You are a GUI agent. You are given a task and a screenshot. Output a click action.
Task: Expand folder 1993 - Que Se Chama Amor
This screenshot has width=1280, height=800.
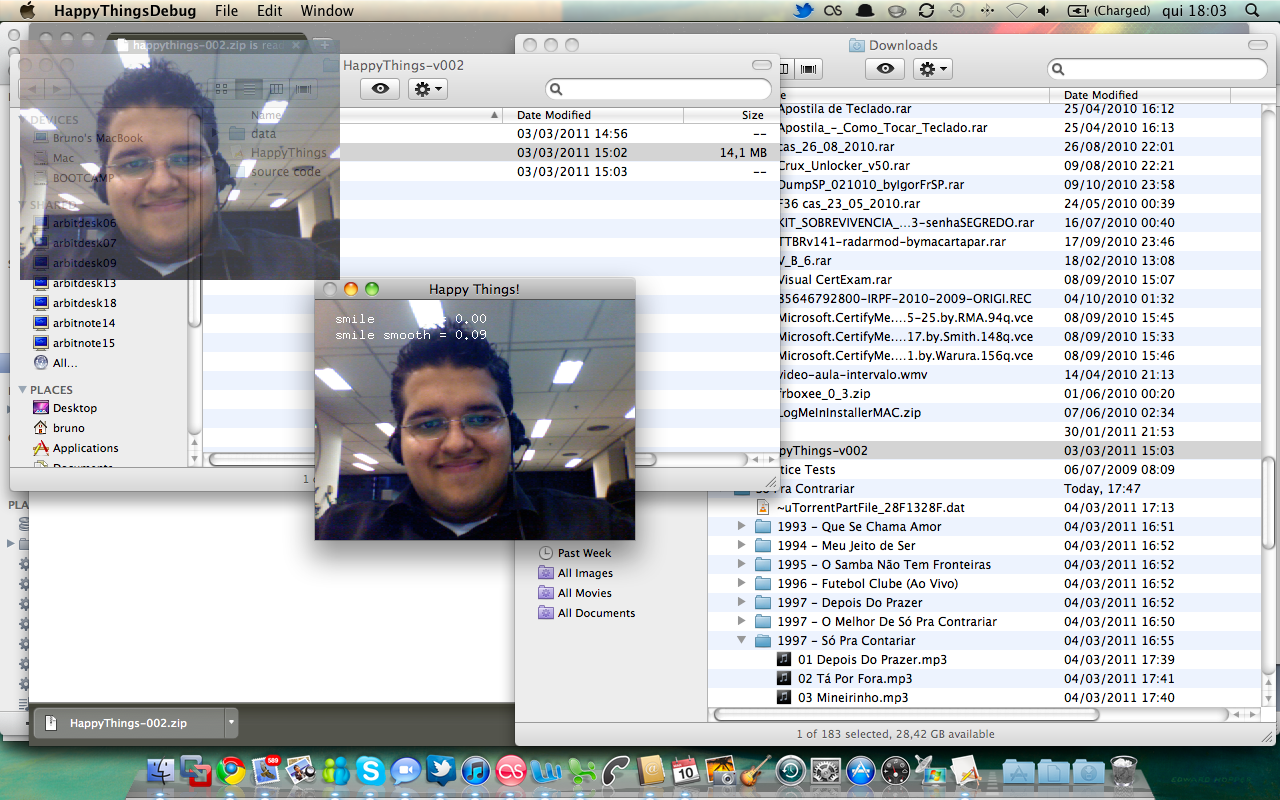click(741, 526)
